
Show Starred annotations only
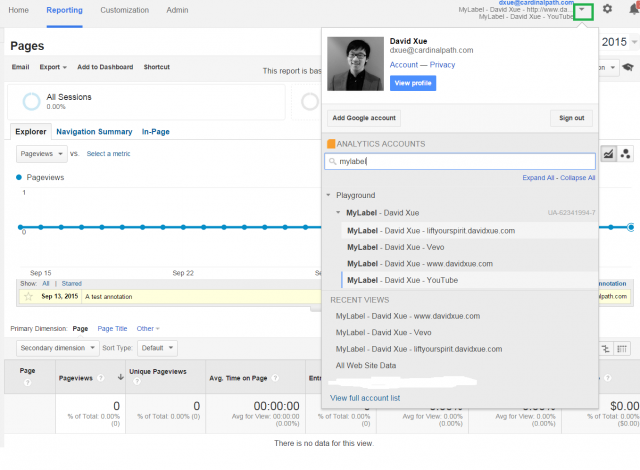coord(71,284)
